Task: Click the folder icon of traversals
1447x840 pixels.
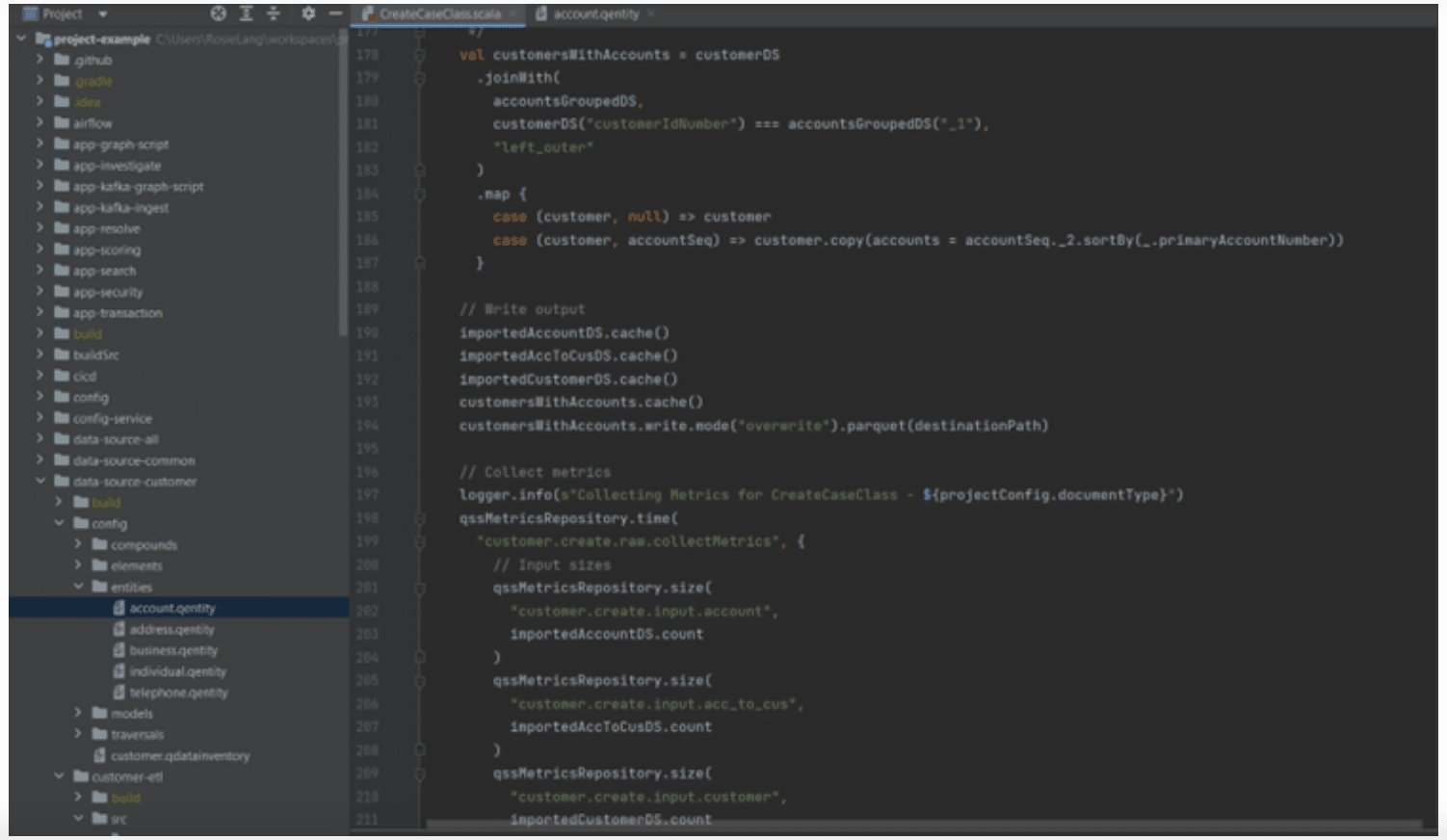Action: point(99,734)
